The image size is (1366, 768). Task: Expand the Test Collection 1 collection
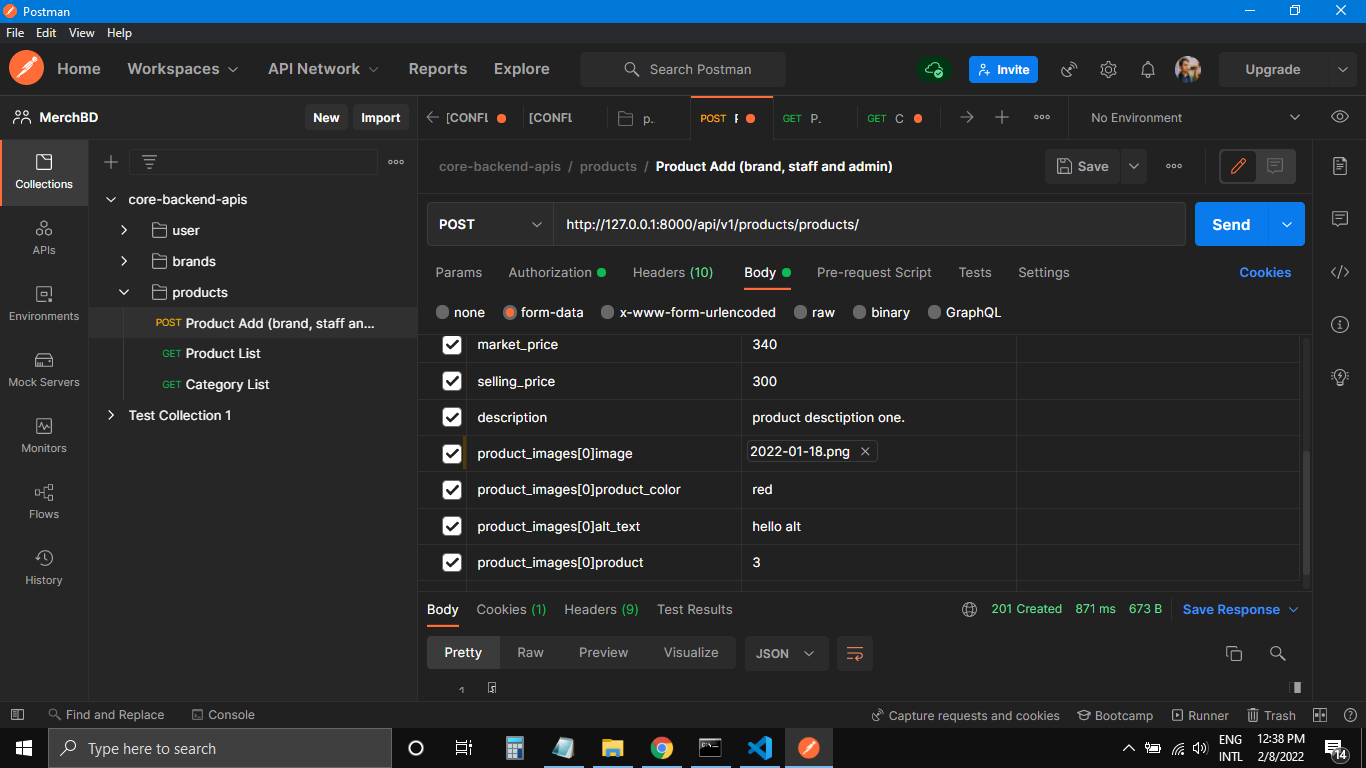(111, 415)
